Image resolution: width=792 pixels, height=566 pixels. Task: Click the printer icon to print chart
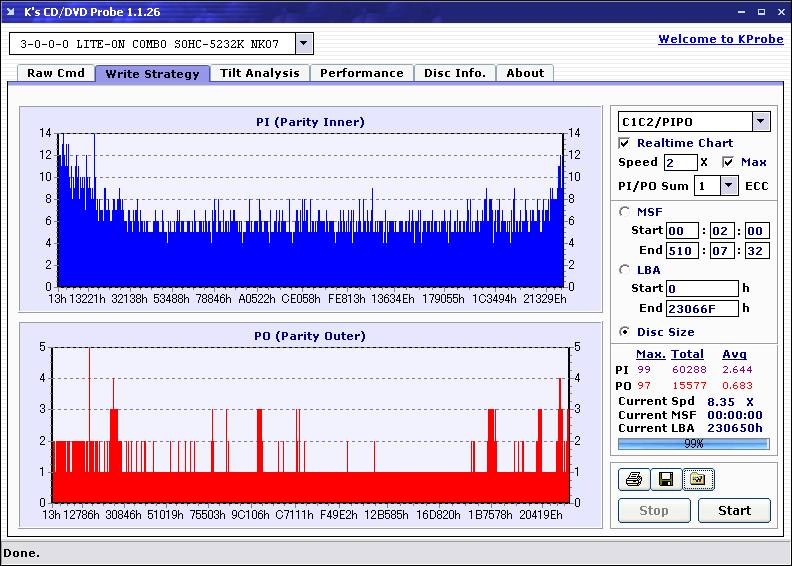click(x=632, y=480)
